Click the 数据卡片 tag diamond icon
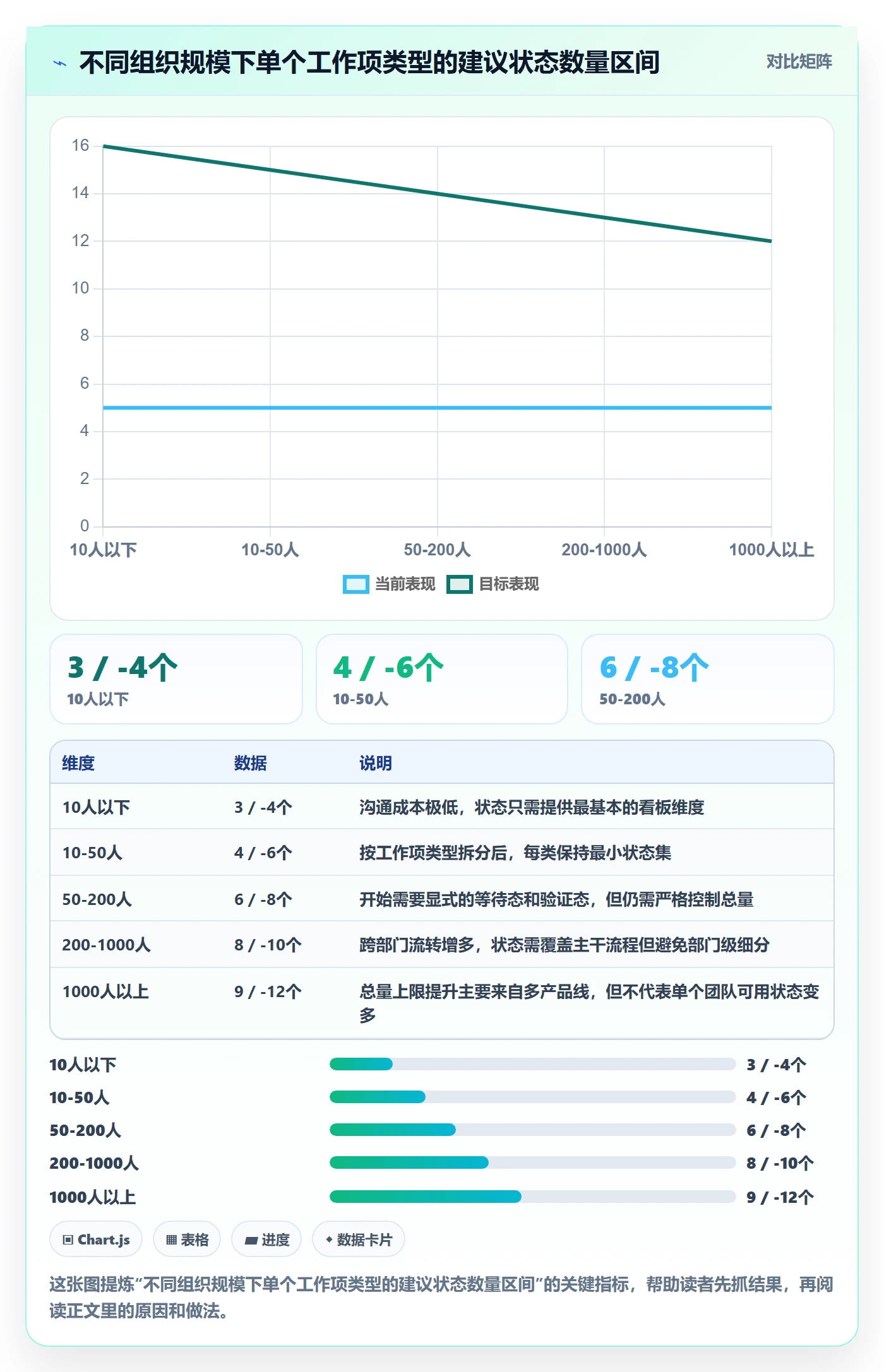 pos(329,1239)
